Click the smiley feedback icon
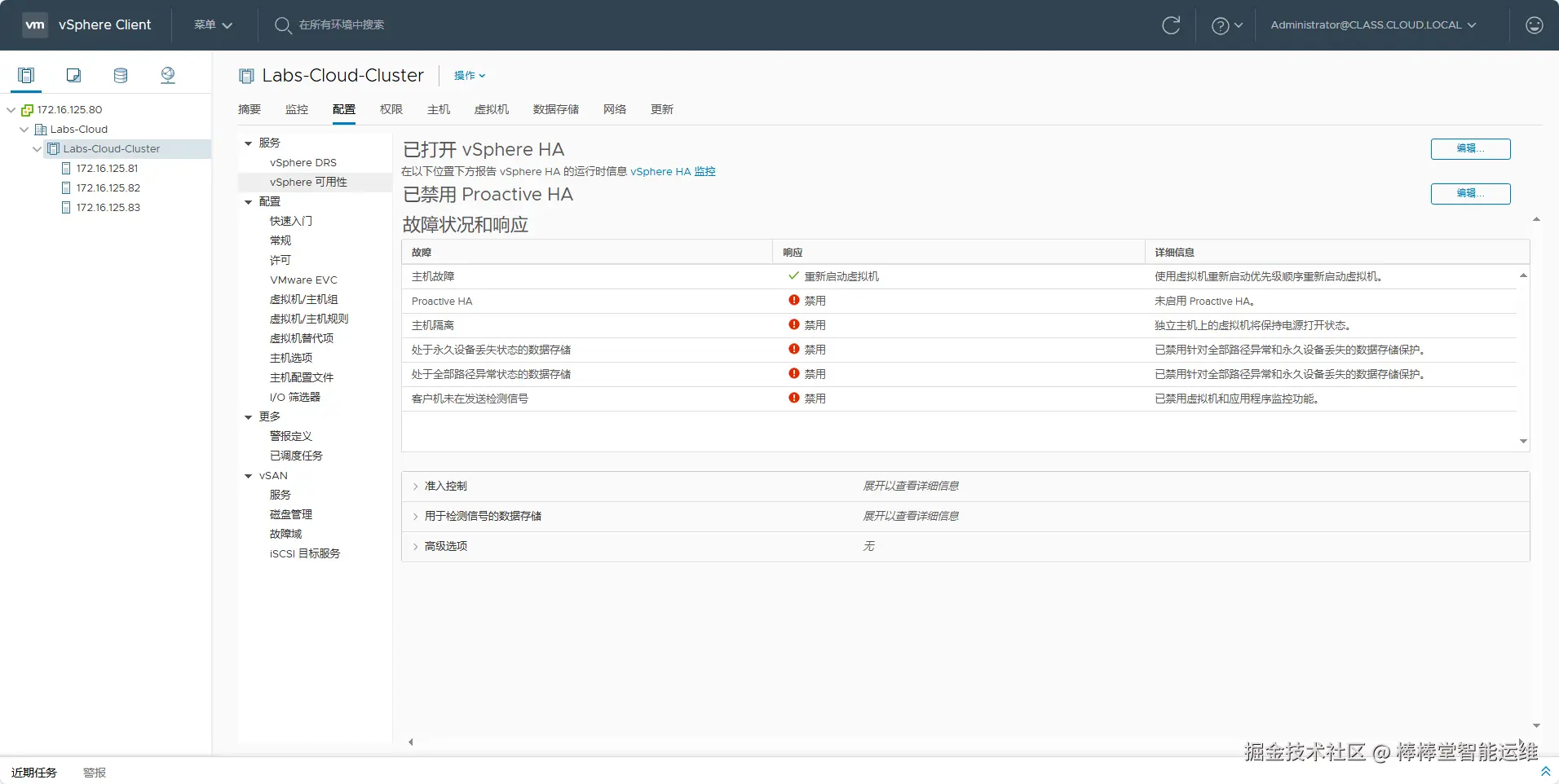The image size is (1559, 784). pyautogui.click(x=1535, y=25)
